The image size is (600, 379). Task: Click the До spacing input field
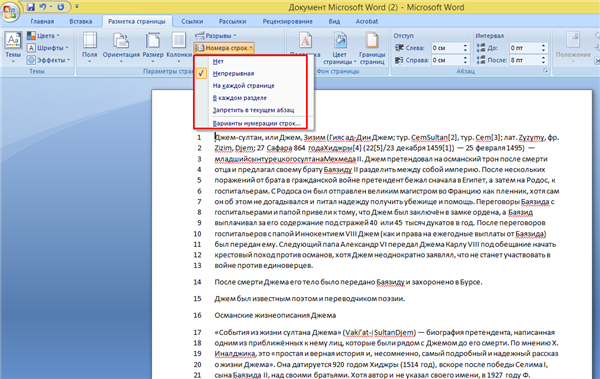pos(524,48)
